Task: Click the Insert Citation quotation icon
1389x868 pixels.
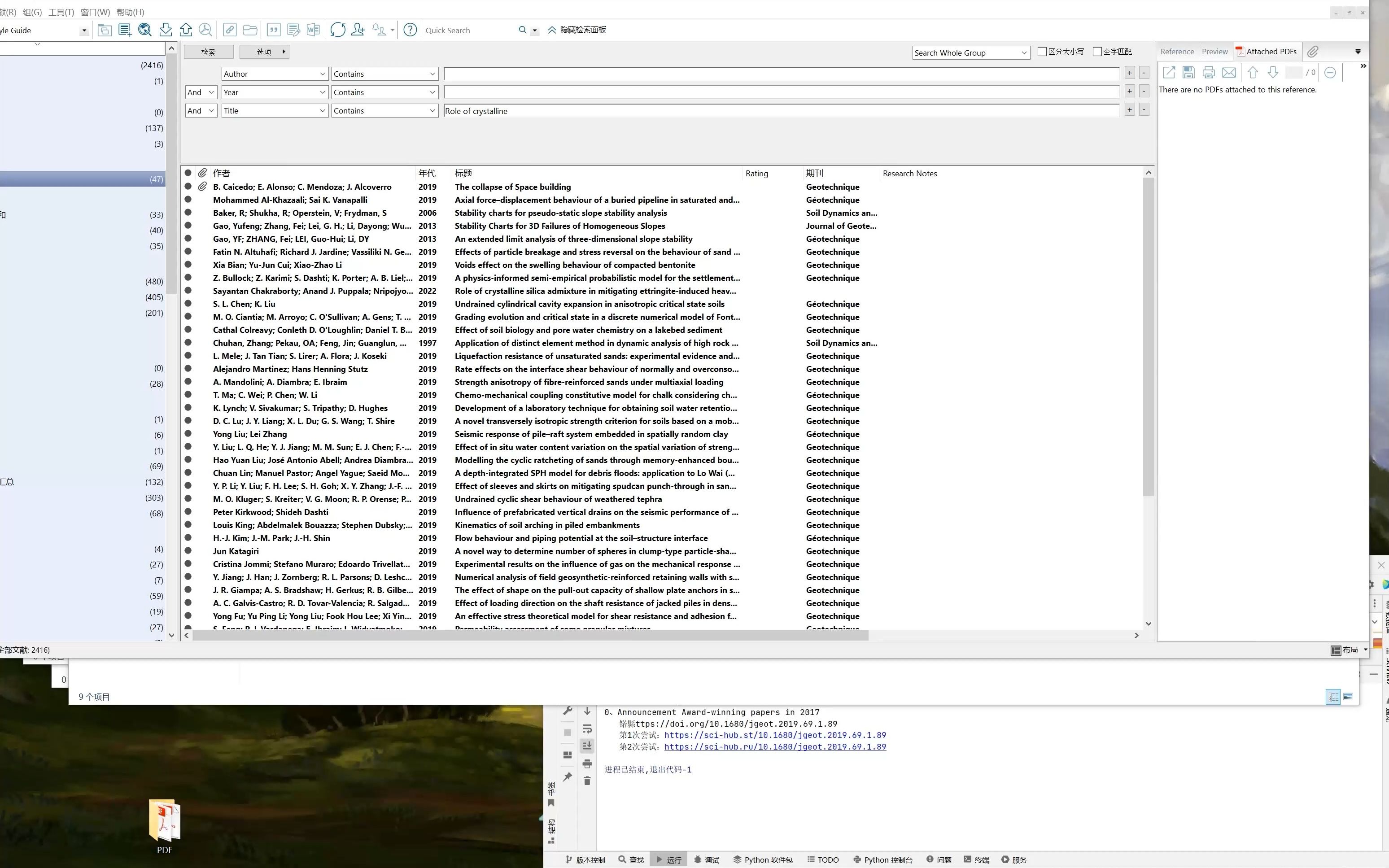Action: pyautogui.click(x=273, y=30)
